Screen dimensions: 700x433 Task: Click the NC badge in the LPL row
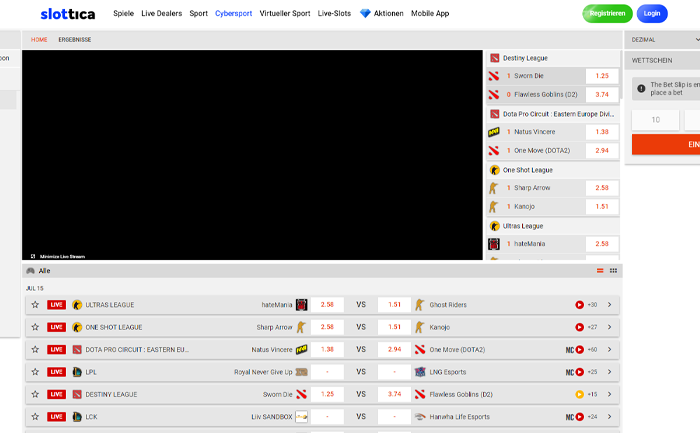[570, 372]
